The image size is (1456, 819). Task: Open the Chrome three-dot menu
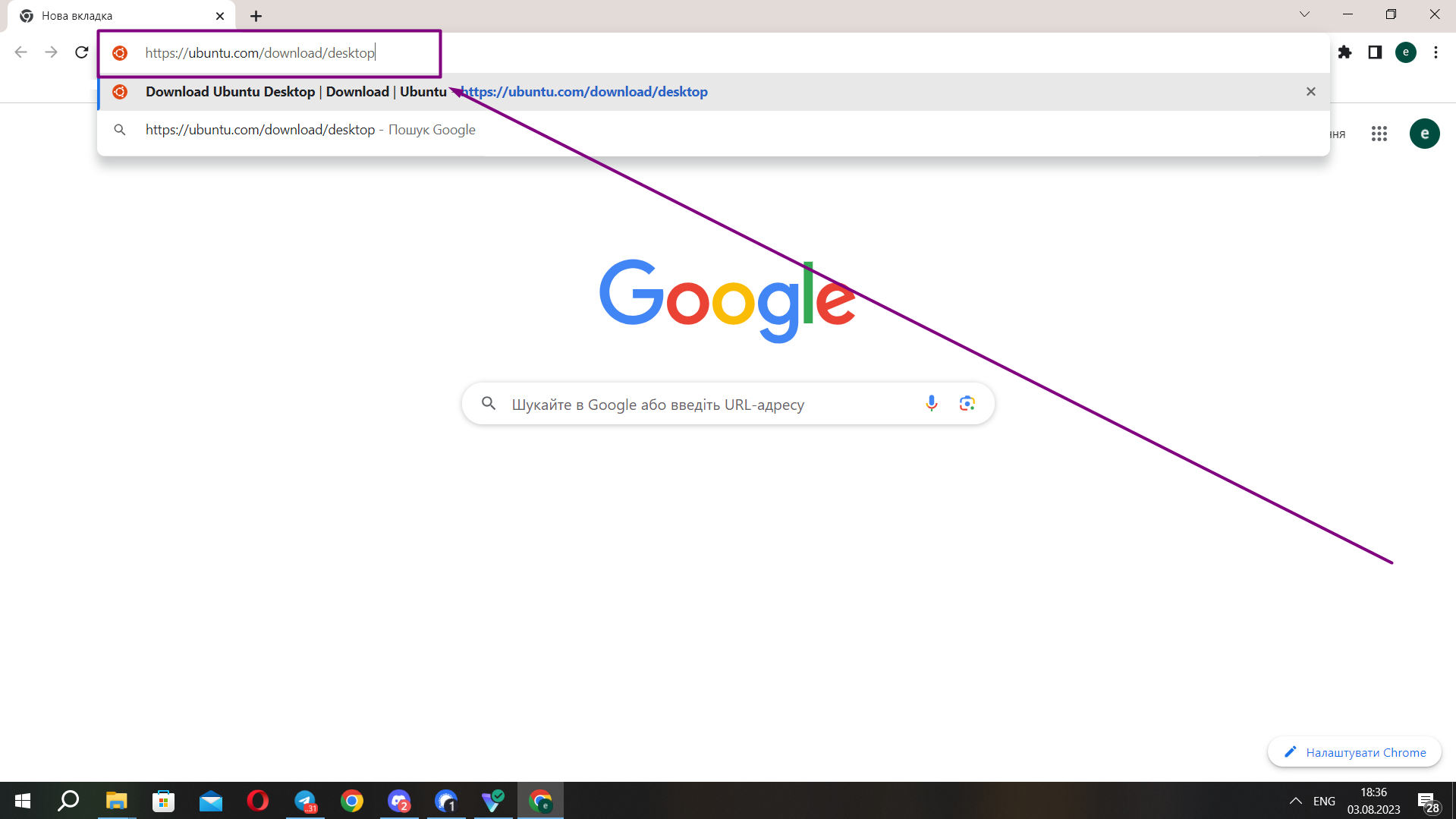pos(1436,52)
